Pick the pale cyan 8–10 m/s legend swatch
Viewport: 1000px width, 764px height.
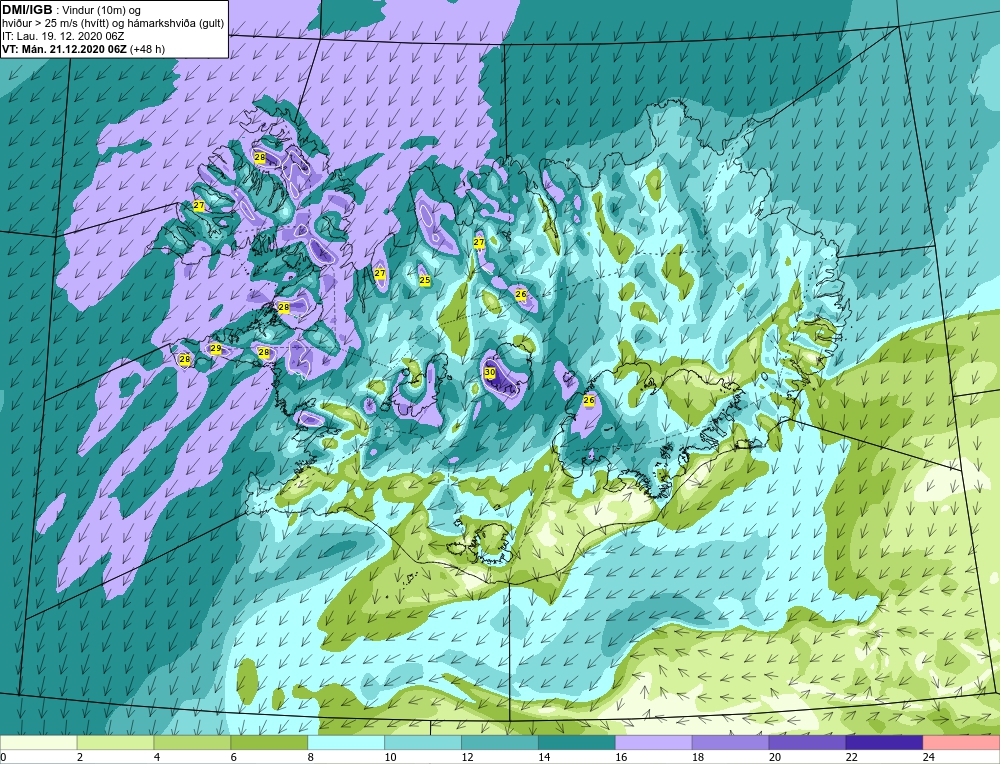pyautogui.click(x=346, y=743)
